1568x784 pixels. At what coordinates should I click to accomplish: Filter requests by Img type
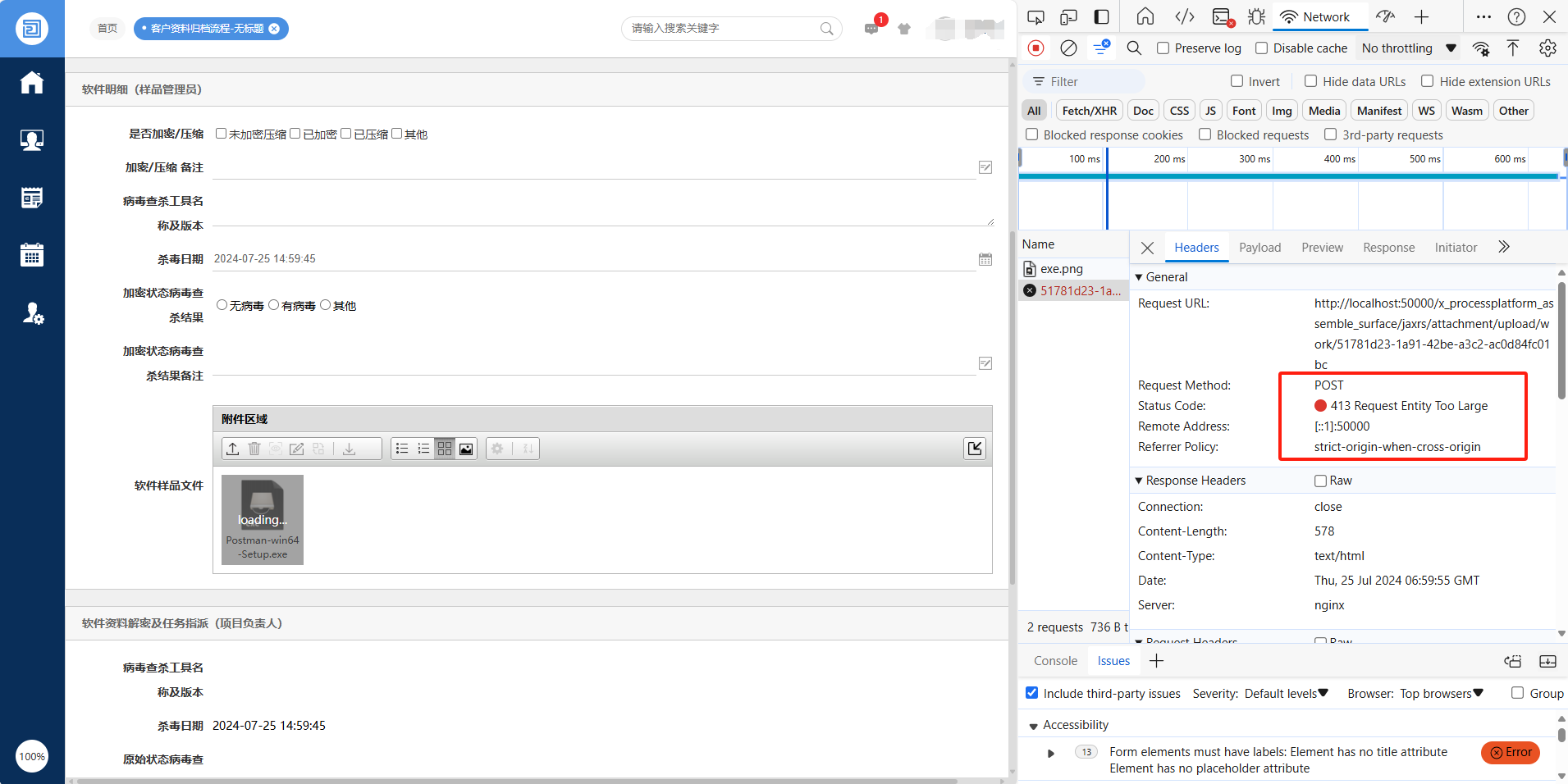(x=1282, y=111)
